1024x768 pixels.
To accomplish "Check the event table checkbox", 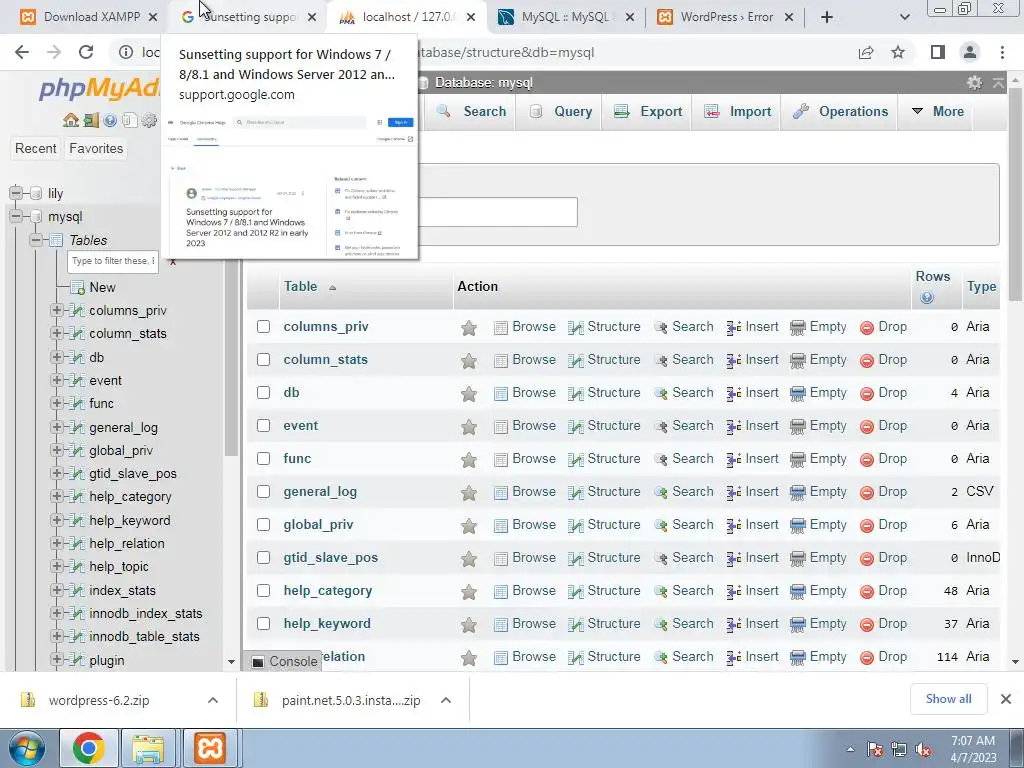I will click(x=263, y=426).
